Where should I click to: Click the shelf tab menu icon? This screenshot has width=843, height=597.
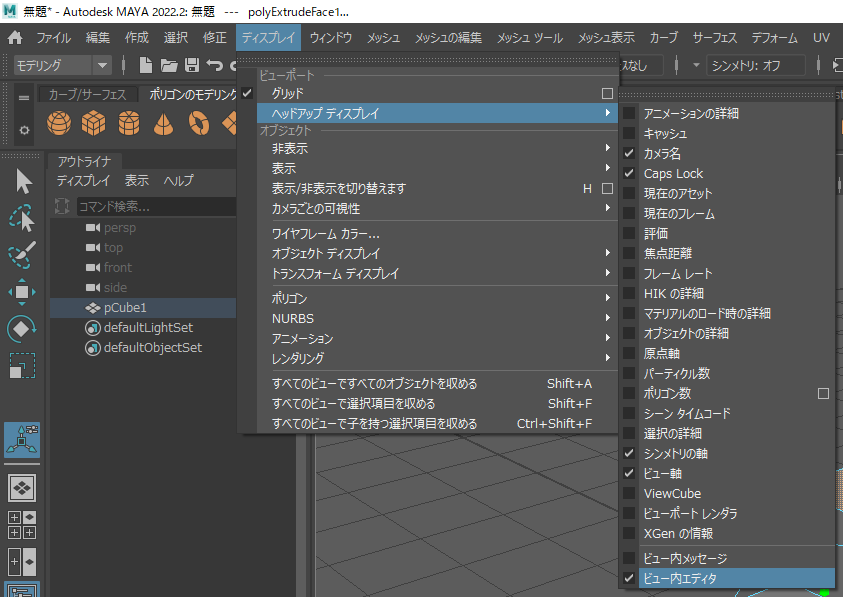[24, 98]
